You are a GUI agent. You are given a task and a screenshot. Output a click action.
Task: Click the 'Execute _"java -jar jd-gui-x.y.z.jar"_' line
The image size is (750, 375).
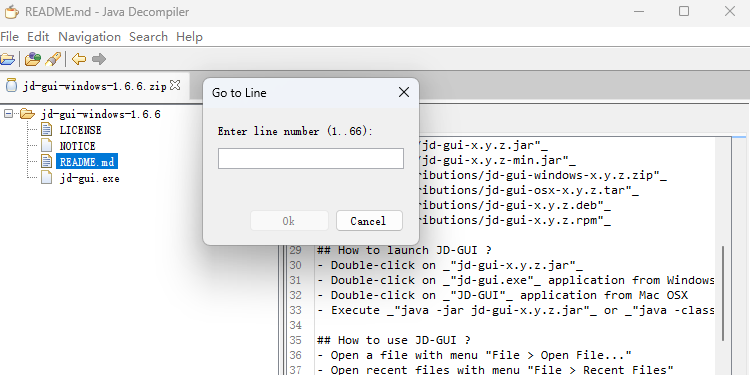516,310
